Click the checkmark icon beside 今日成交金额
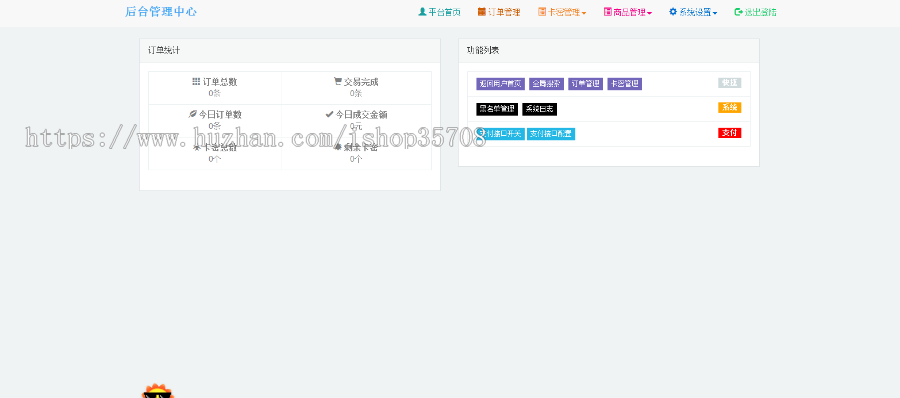The height and width of the screenshot is (398, 900). [329, 114]
